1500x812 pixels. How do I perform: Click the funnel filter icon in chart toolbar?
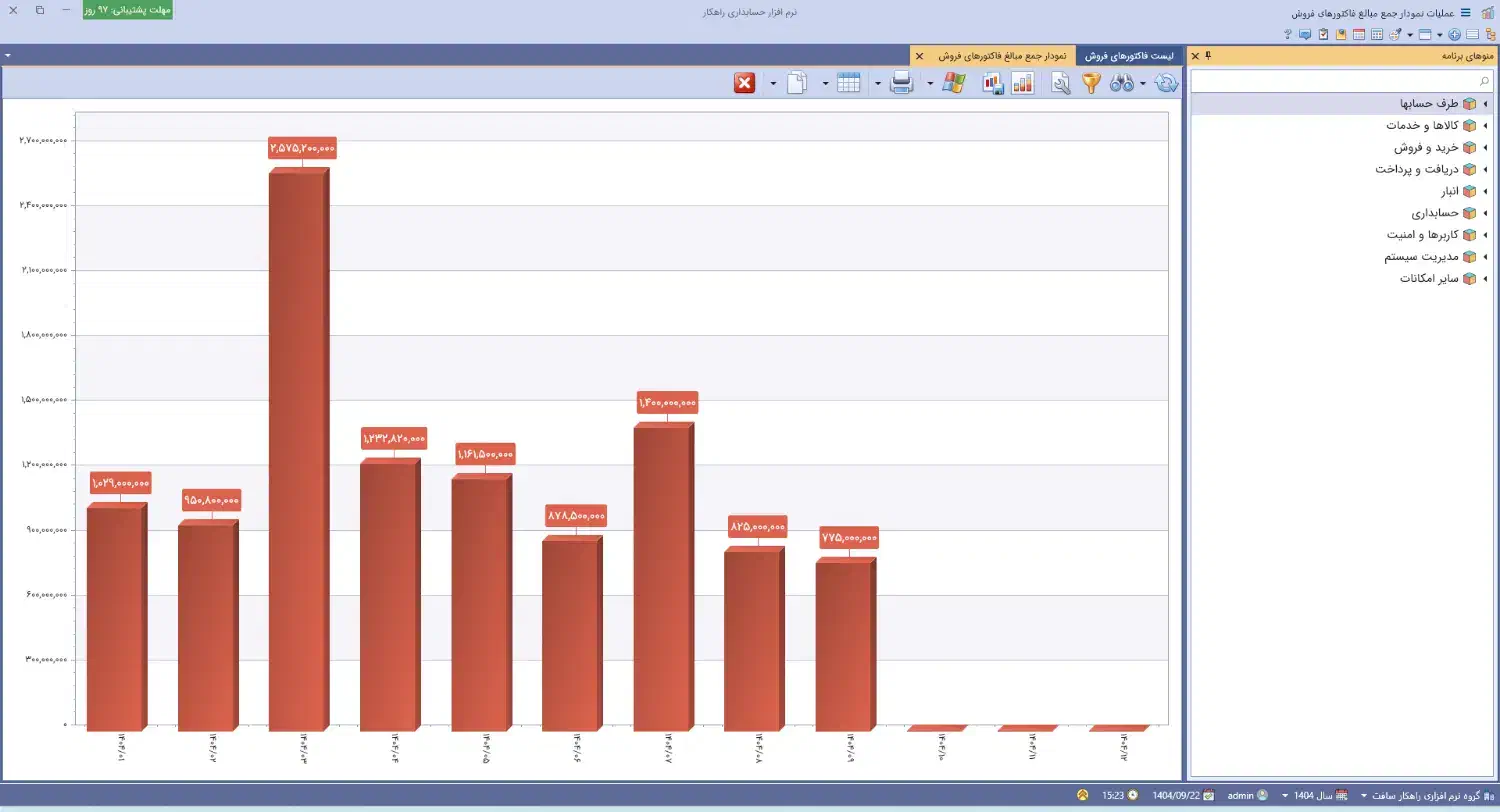[x=1091, y=83]
